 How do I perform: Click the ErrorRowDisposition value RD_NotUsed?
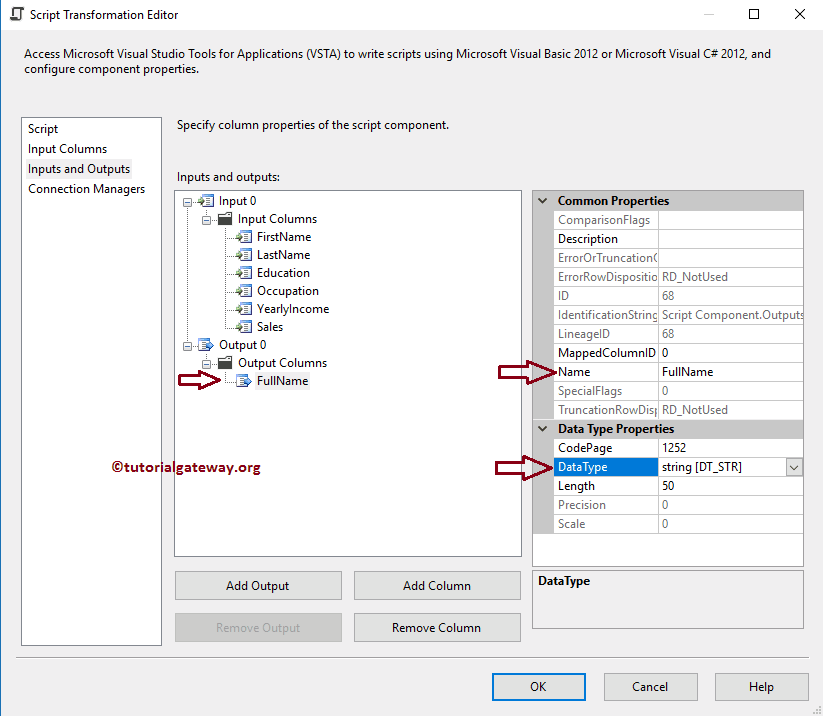(731, 277)
